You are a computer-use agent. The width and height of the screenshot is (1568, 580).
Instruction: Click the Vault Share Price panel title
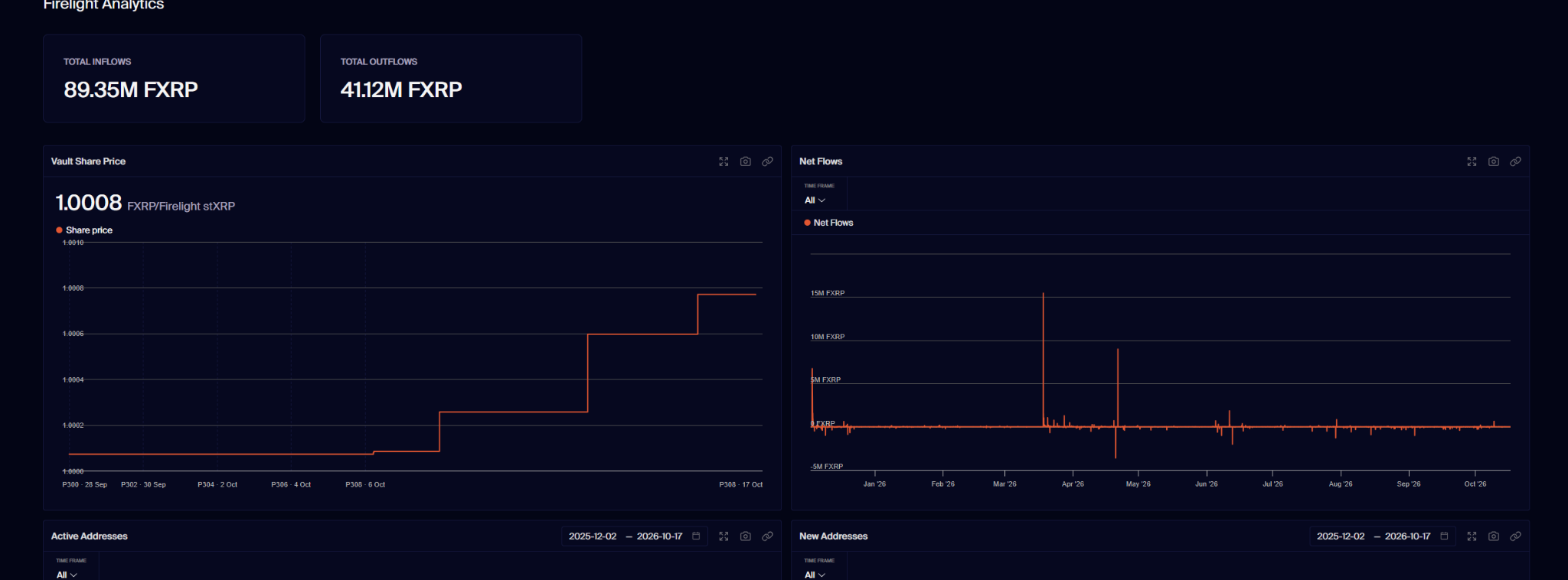tap(88, 161)
